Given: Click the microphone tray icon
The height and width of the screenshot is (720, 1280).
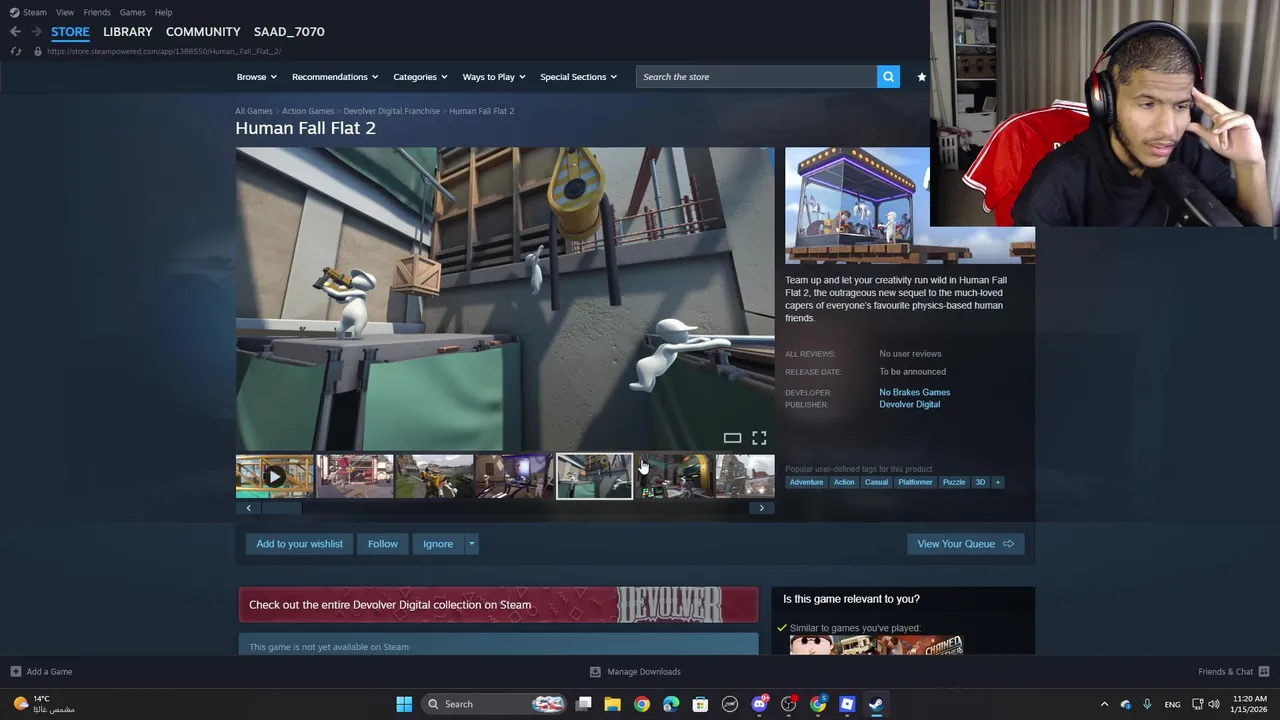Looking at the screenshot, I should pyautogui.click(x=1147, y=704).
